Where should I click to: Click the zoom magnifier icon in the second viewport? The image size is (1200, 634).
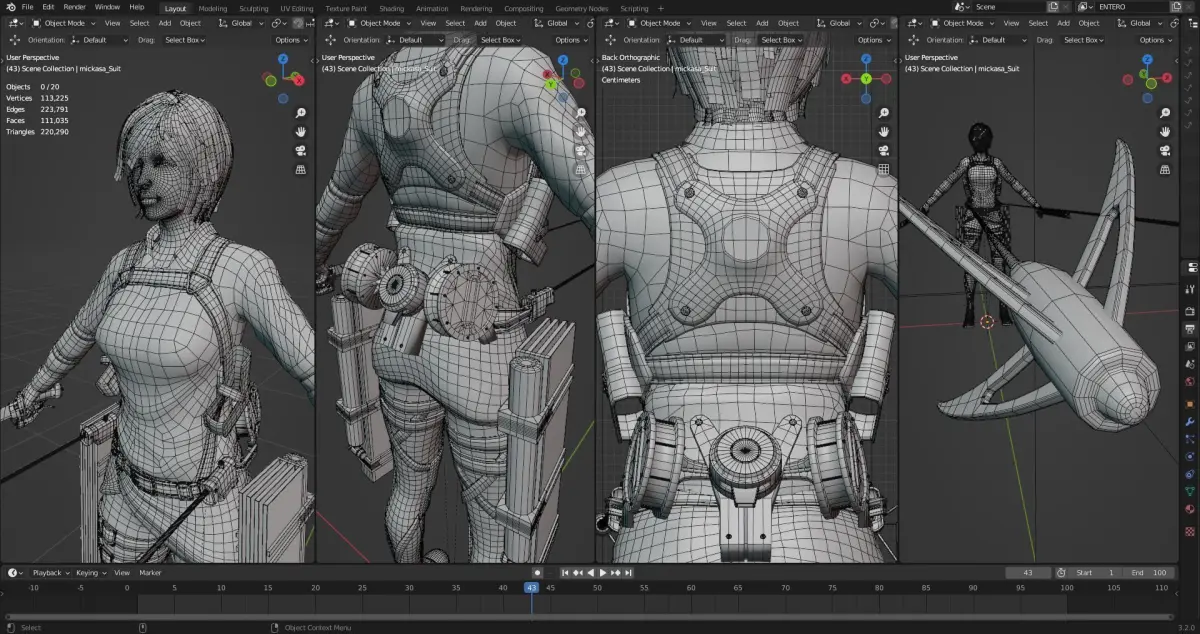pos(580,113)
